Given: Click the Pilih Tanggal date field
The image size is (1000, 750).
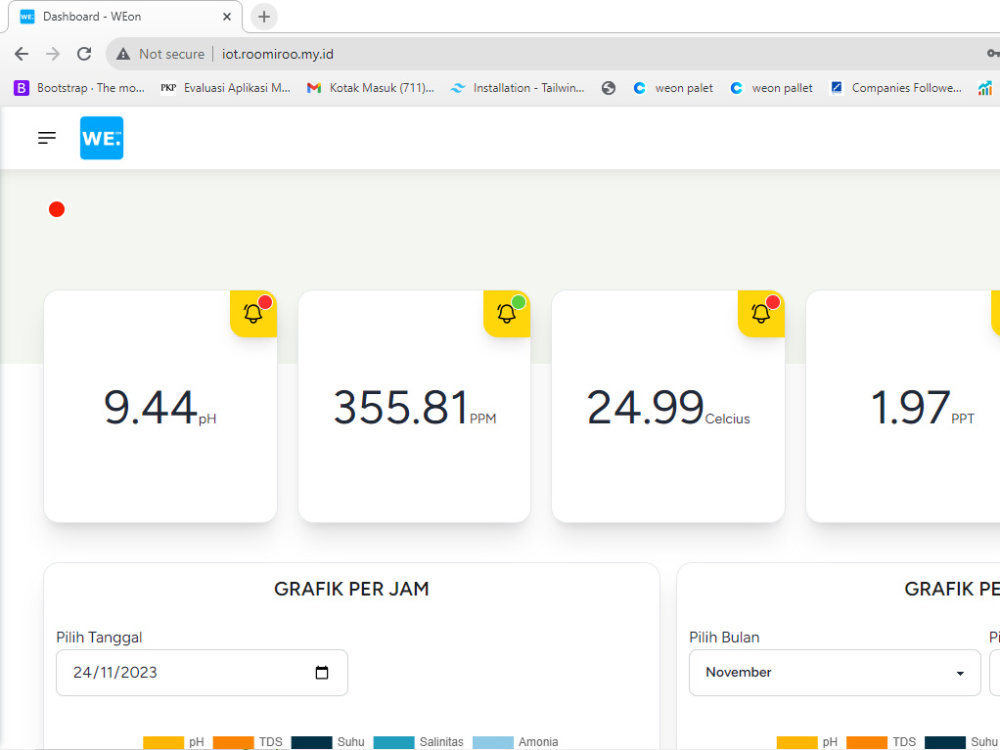Looking at the screenshot, I should click(x=202, y=672).
